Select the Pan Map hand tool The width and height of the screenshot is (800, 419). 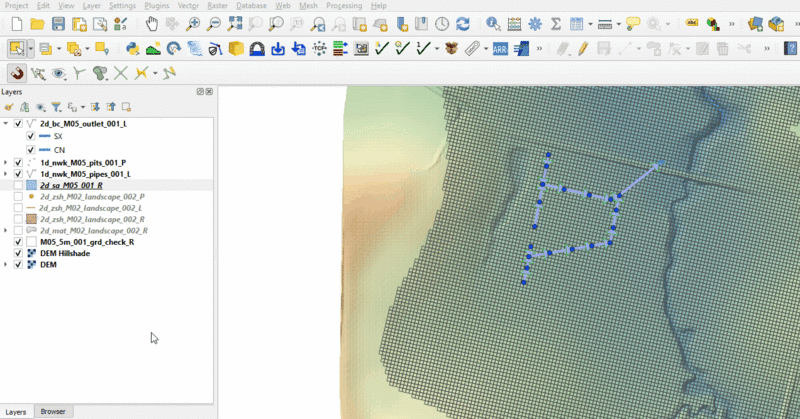(150, 23)
